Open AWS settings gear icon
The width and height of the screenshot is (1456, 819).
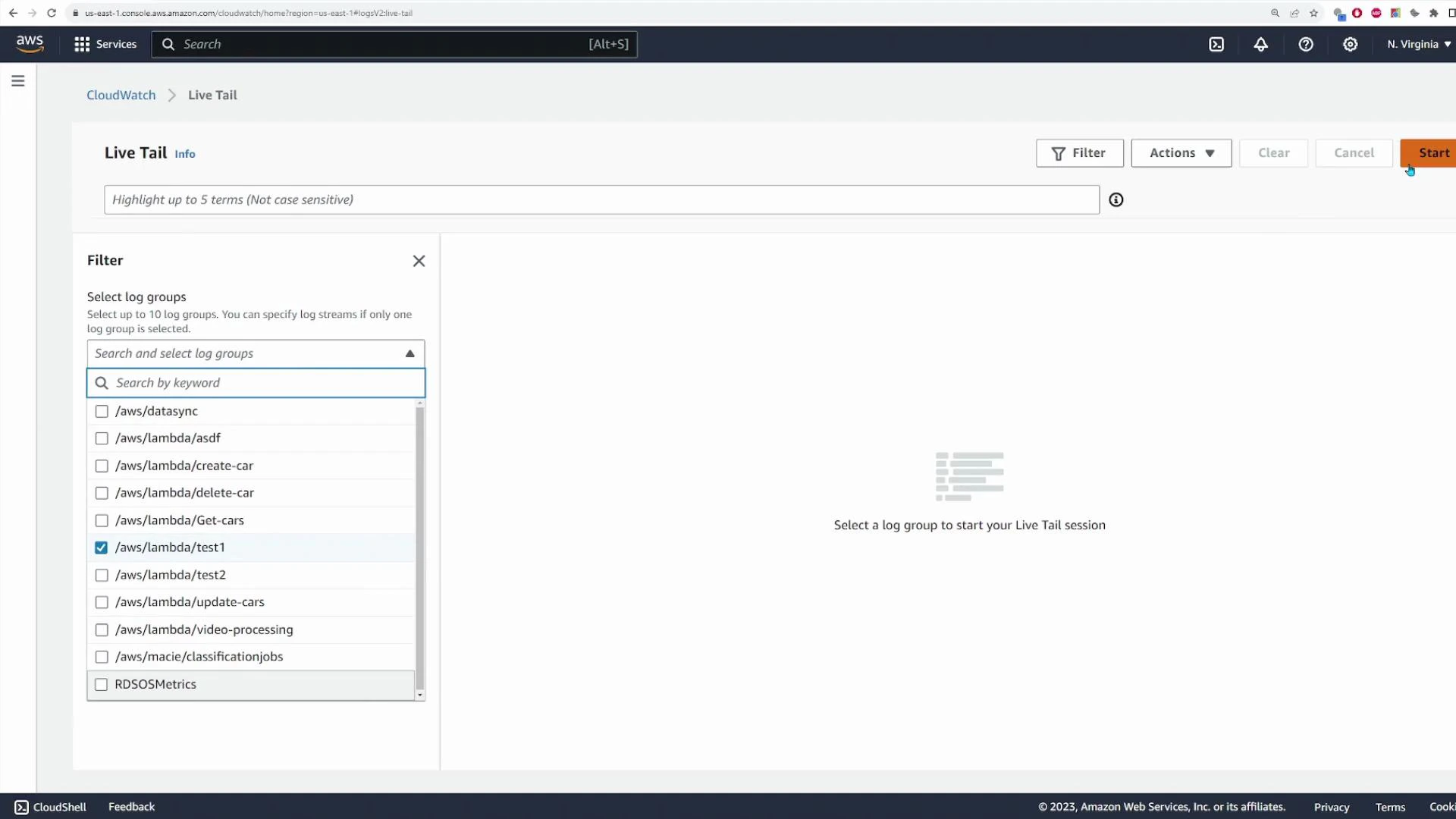click(1351, 44)
